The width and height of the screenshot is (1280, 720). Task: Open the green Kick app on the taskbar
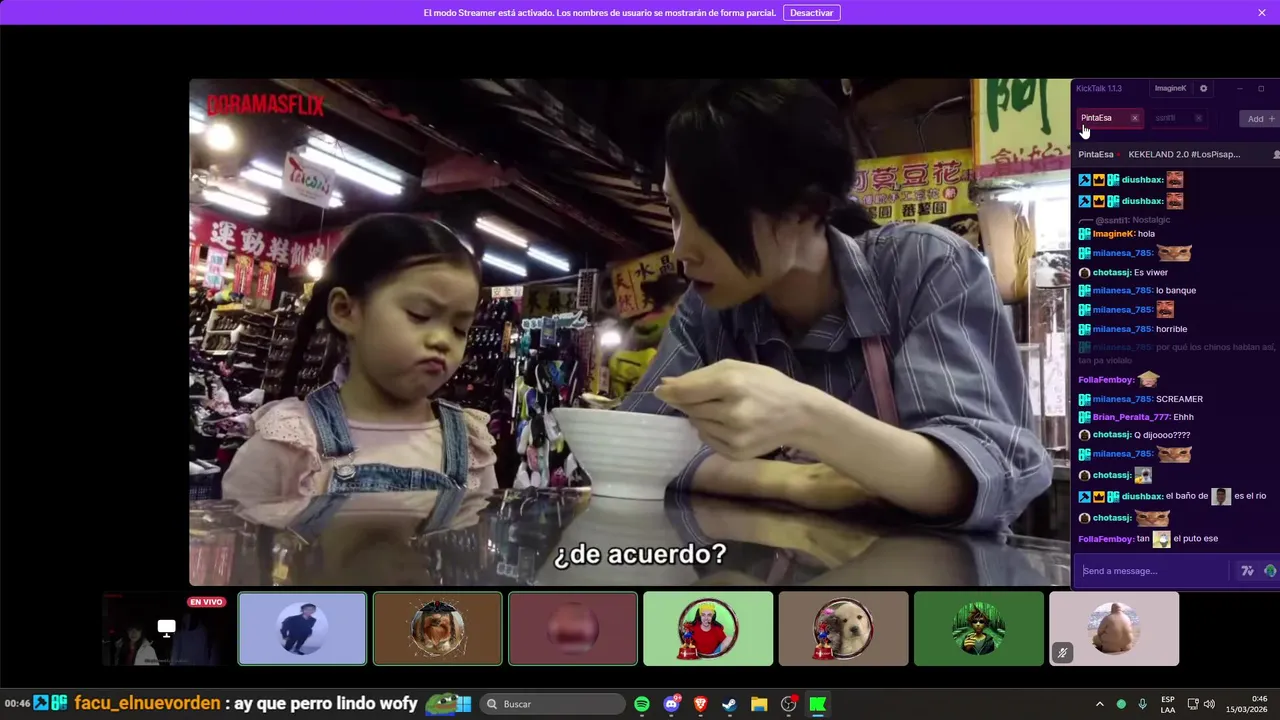click(818, 704)
